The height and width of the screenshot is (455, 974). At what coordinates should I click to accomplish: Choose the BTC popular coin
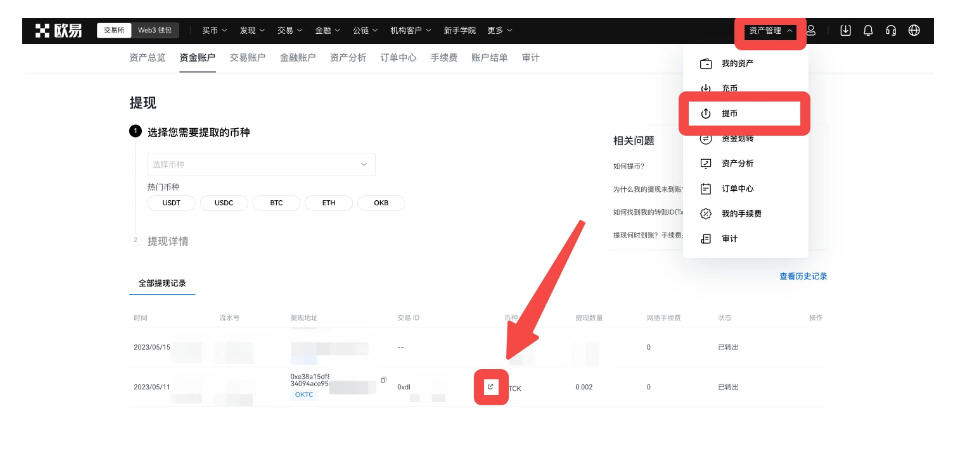tap(276, 203)
